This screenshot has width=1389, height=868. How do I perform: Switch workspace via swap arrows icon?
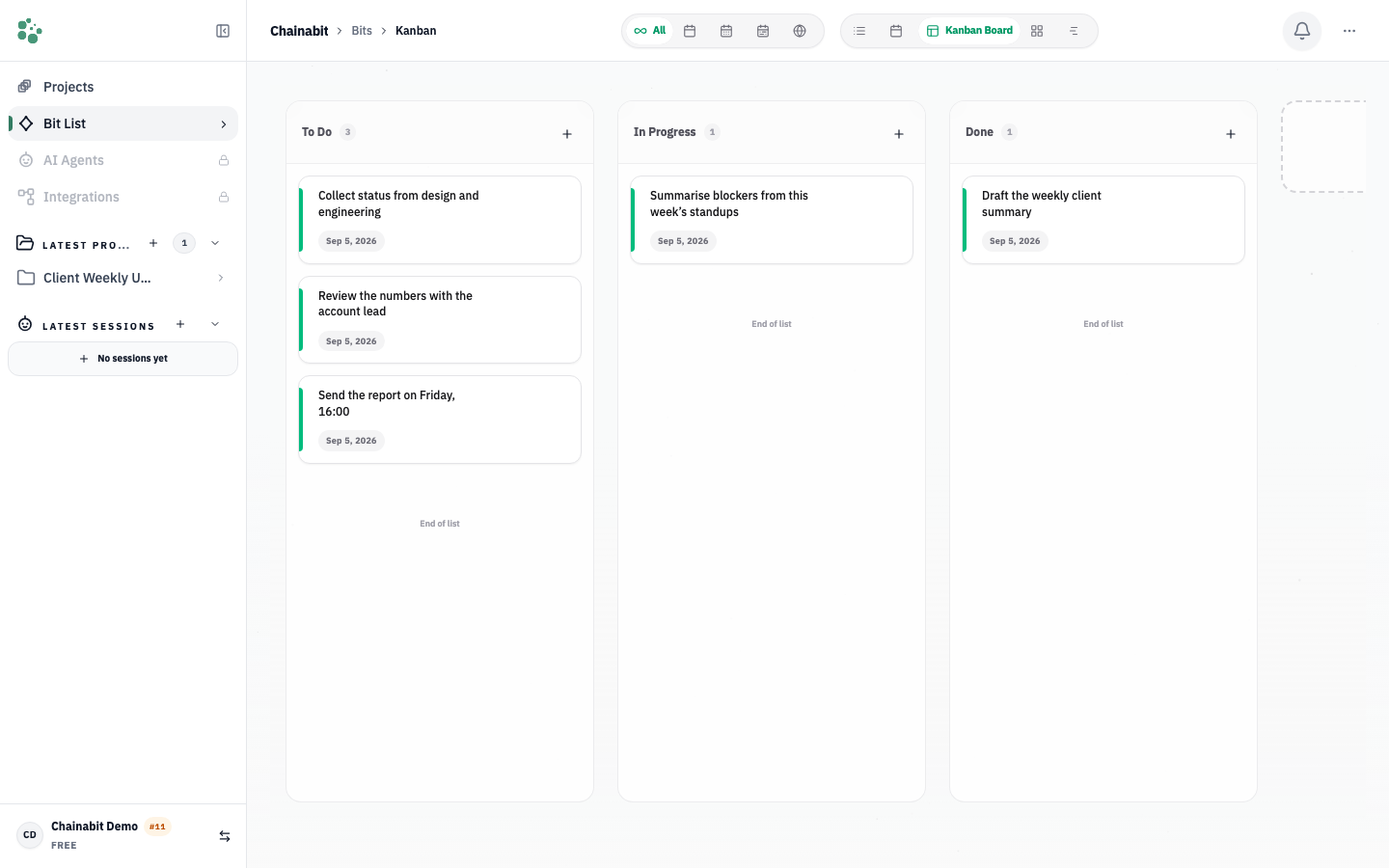pyautogui.click(x=225, y=836)
